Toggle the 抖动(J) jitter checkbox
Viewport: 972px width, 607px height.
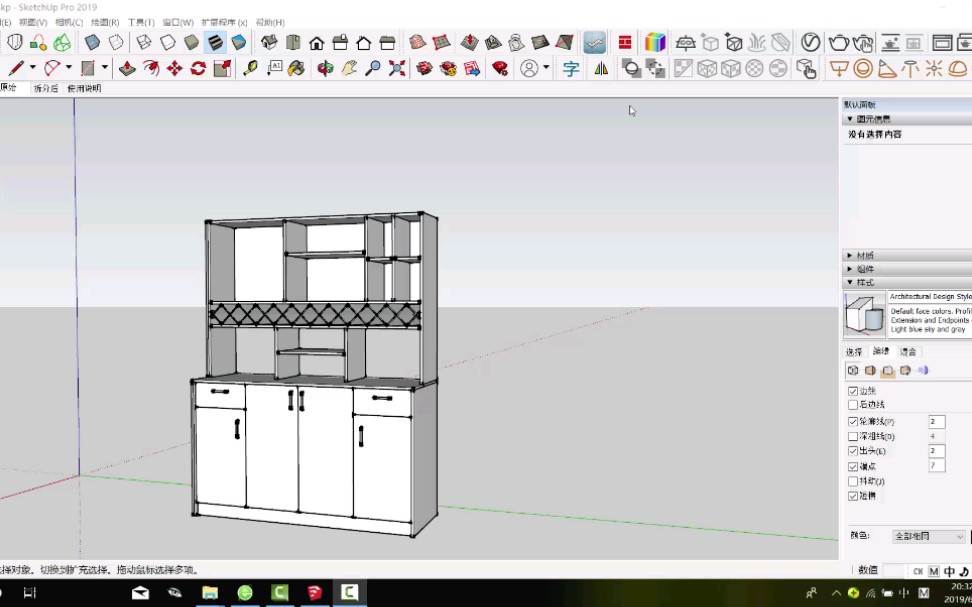click(851, 480)
